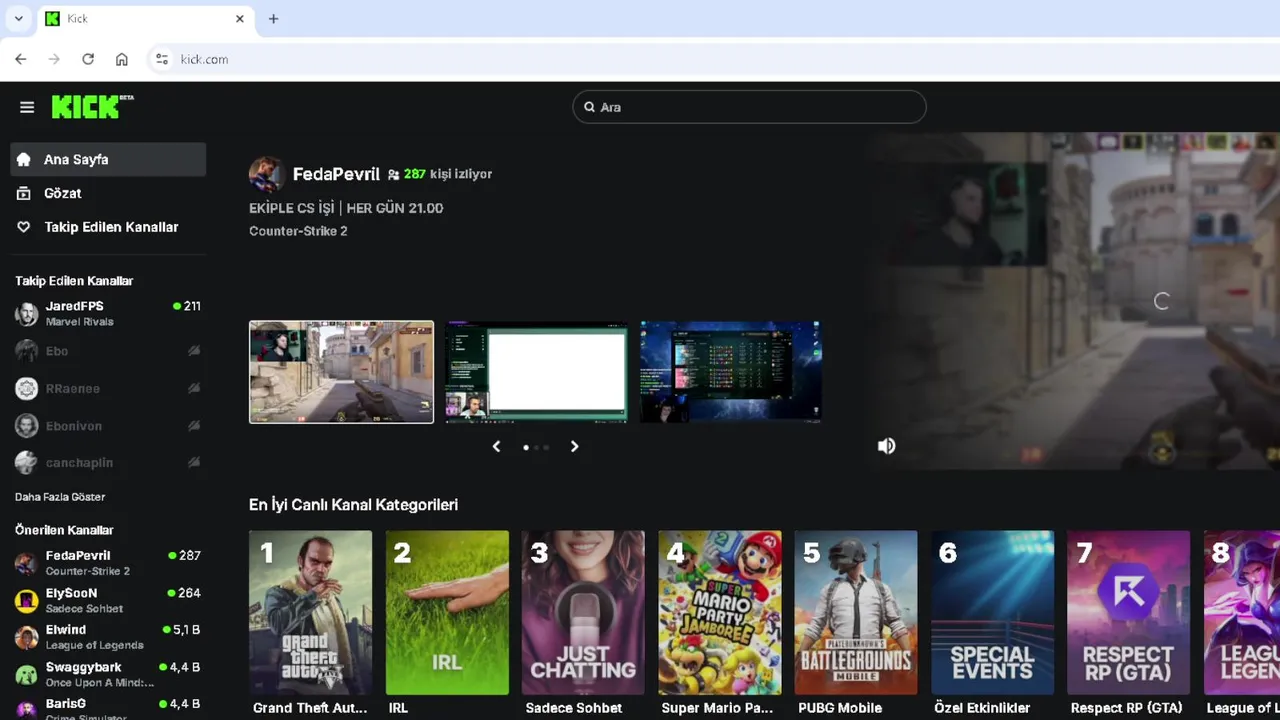The height and width of the screenshot is (720, 1280).
Task: Go to next carousel slide
Action: click(574, 446)
